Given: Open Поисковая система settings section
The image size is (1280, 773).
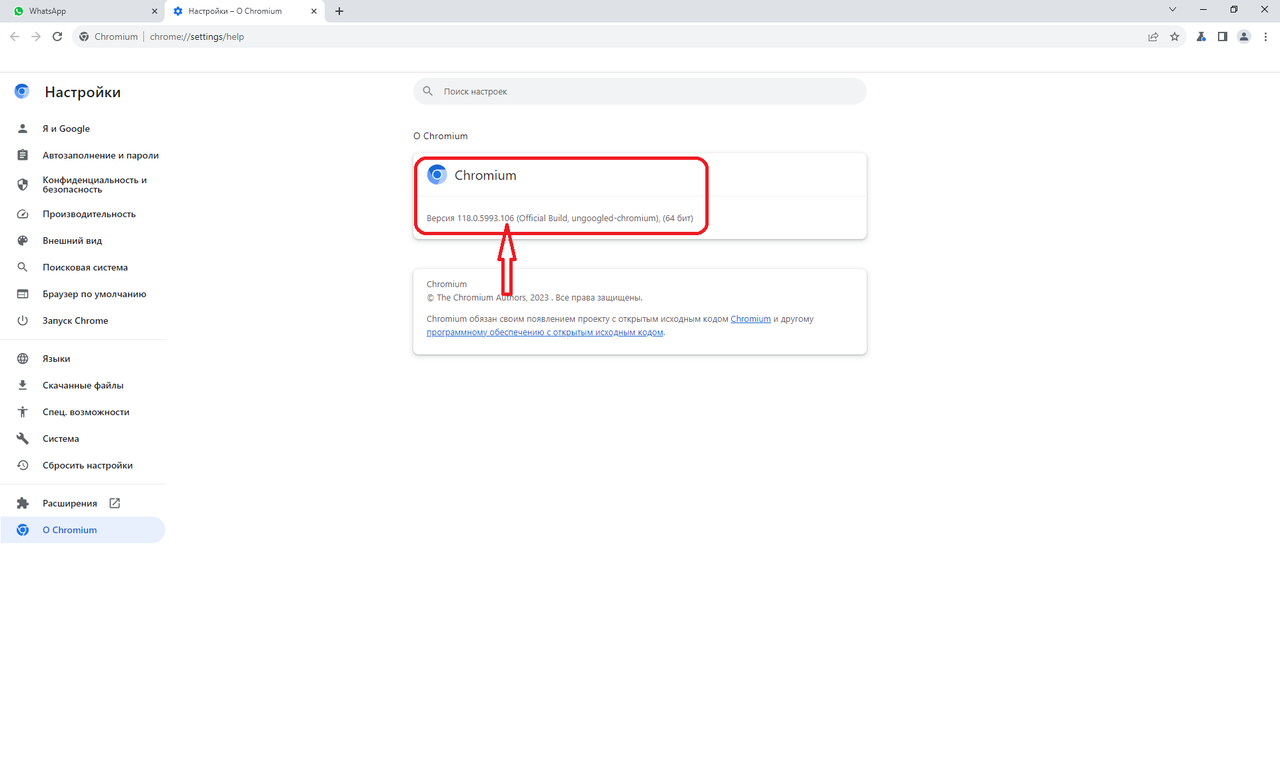Looking at the screenshot, I should (83, 267).
